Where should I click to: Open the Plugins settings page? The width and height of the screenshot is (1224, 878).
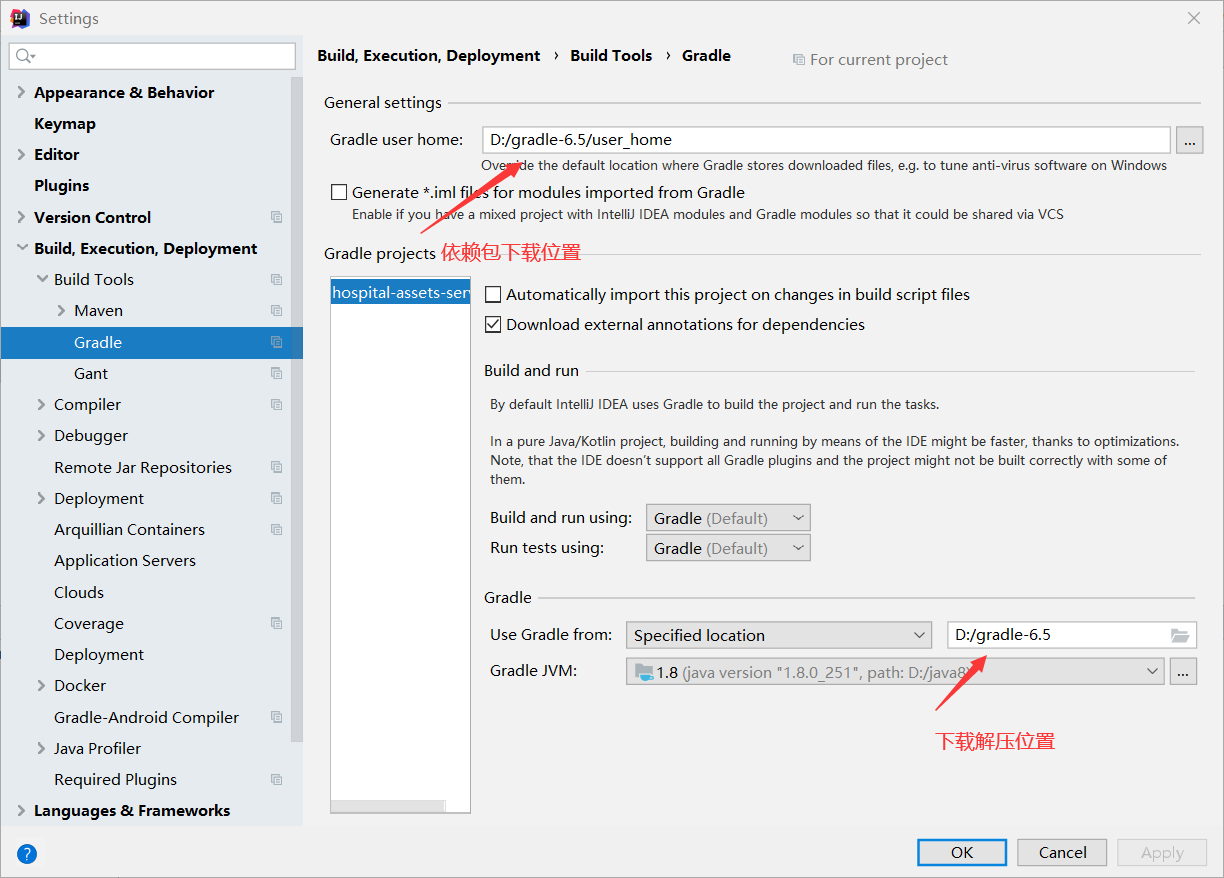(61, 185)
